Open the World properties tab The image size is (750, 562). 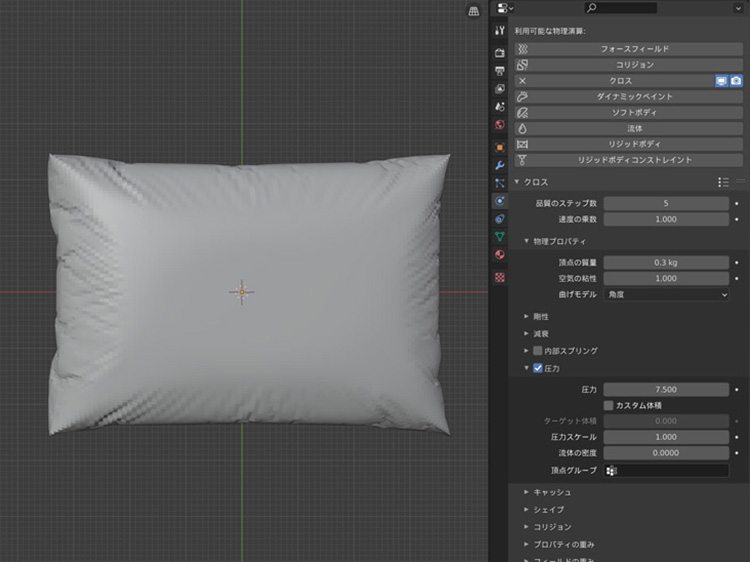(x=500, y=125)
